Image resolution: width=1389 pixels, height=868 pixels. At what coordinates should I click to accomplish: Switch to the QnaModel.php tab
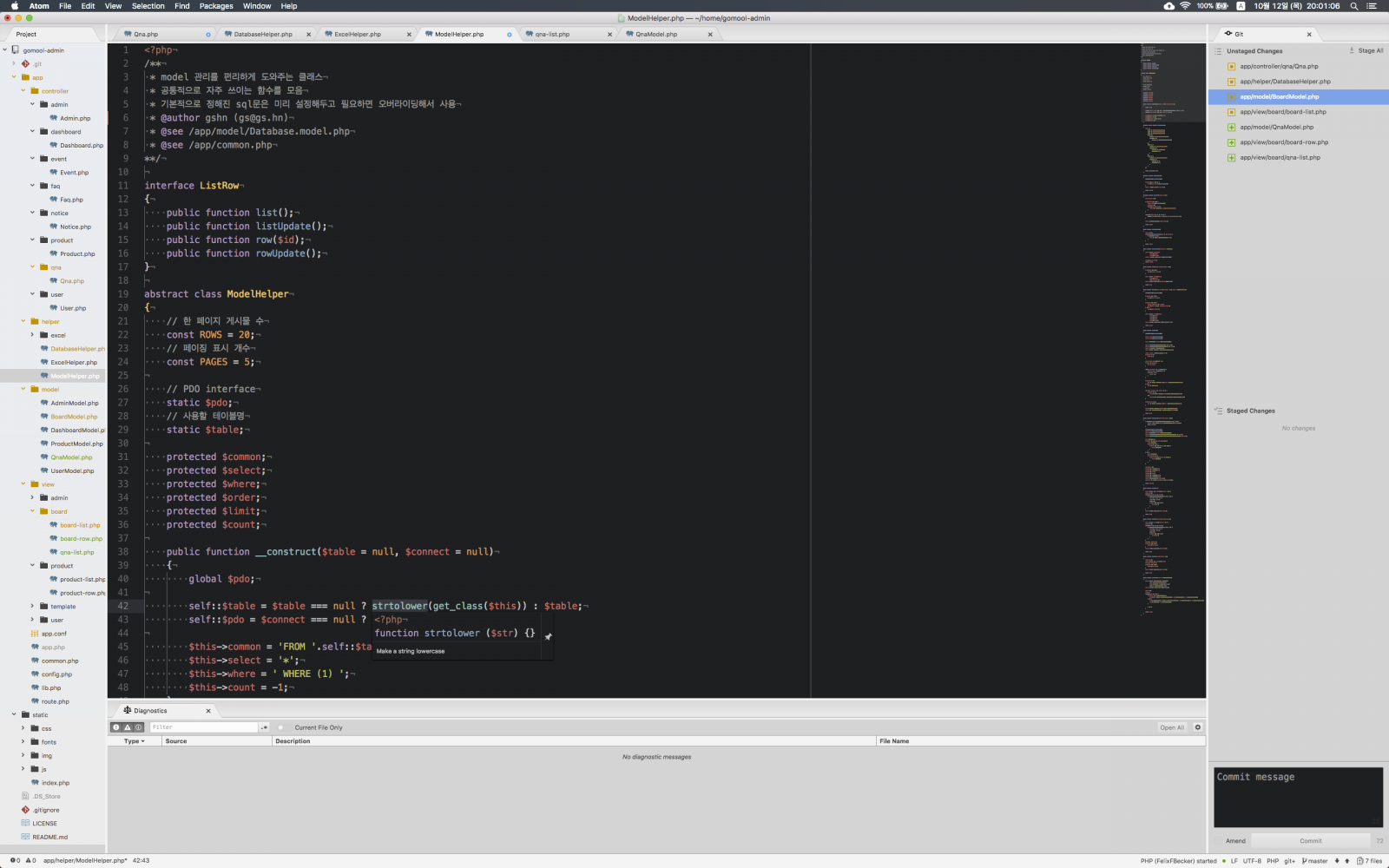pyautogui.click(x=656, y=35)
